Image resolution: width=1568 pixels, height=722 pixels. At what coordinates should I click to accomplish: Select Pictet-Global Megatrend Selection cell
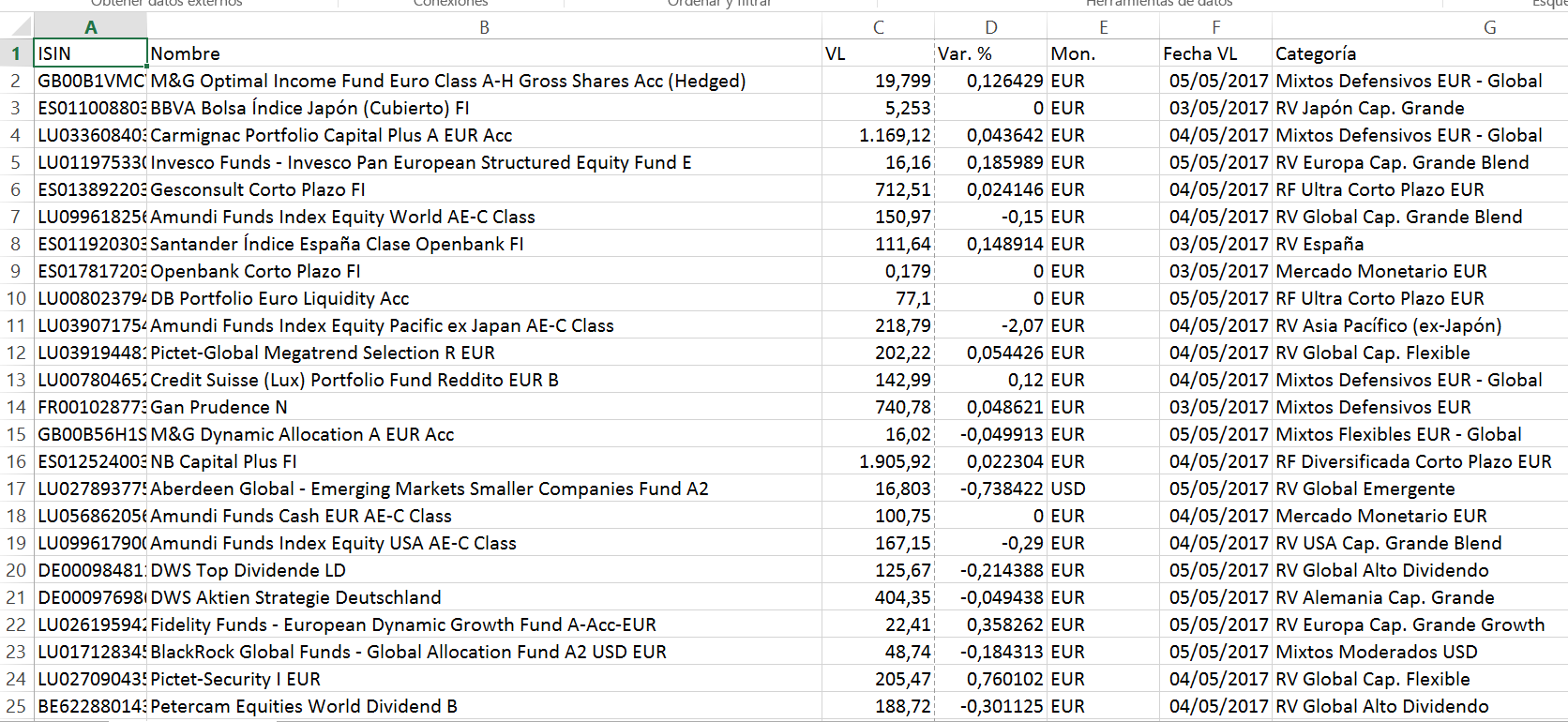click(485, 353)
